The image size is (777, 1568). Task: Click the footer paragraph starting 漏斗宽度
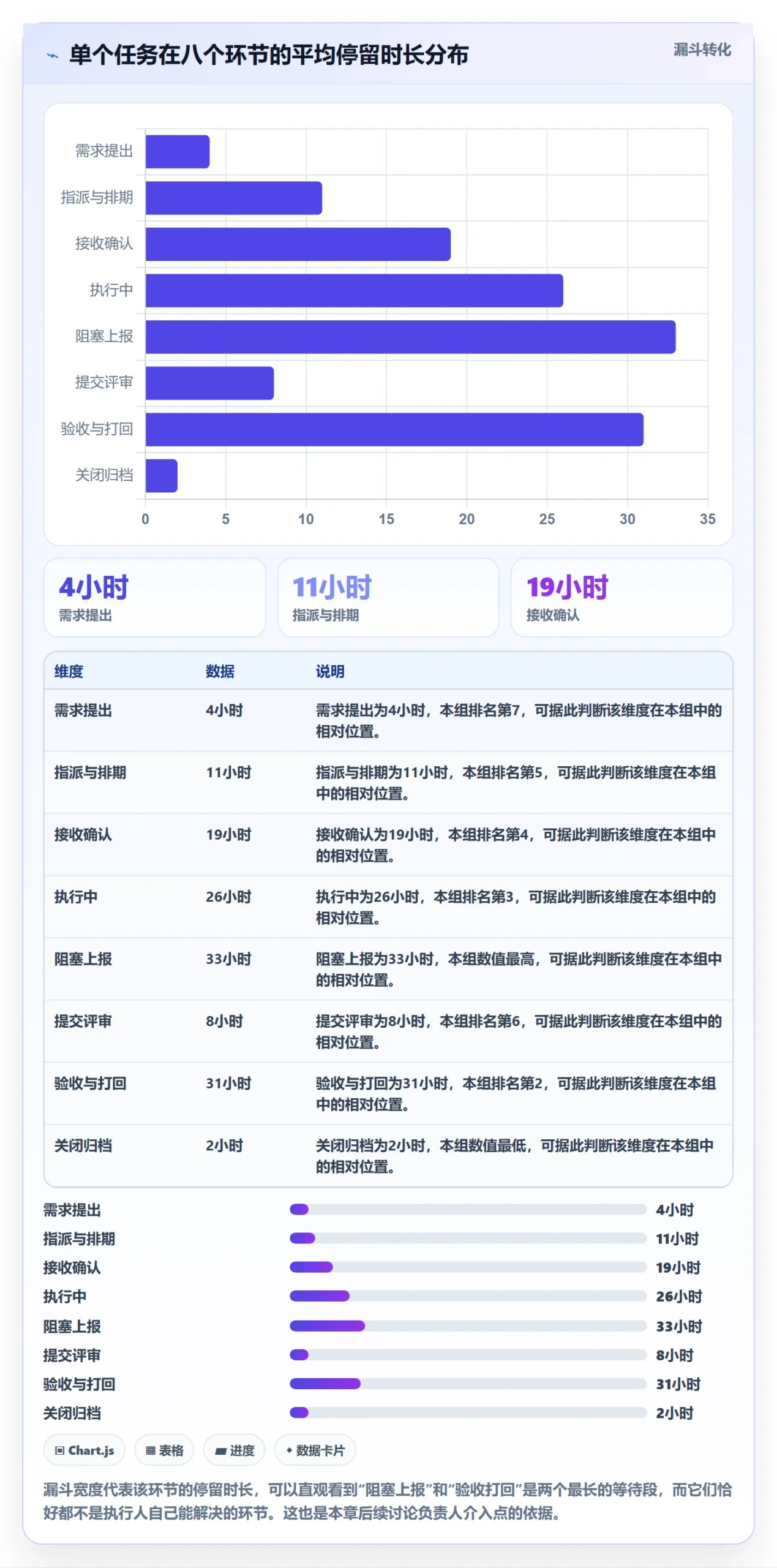point(388,1501)
